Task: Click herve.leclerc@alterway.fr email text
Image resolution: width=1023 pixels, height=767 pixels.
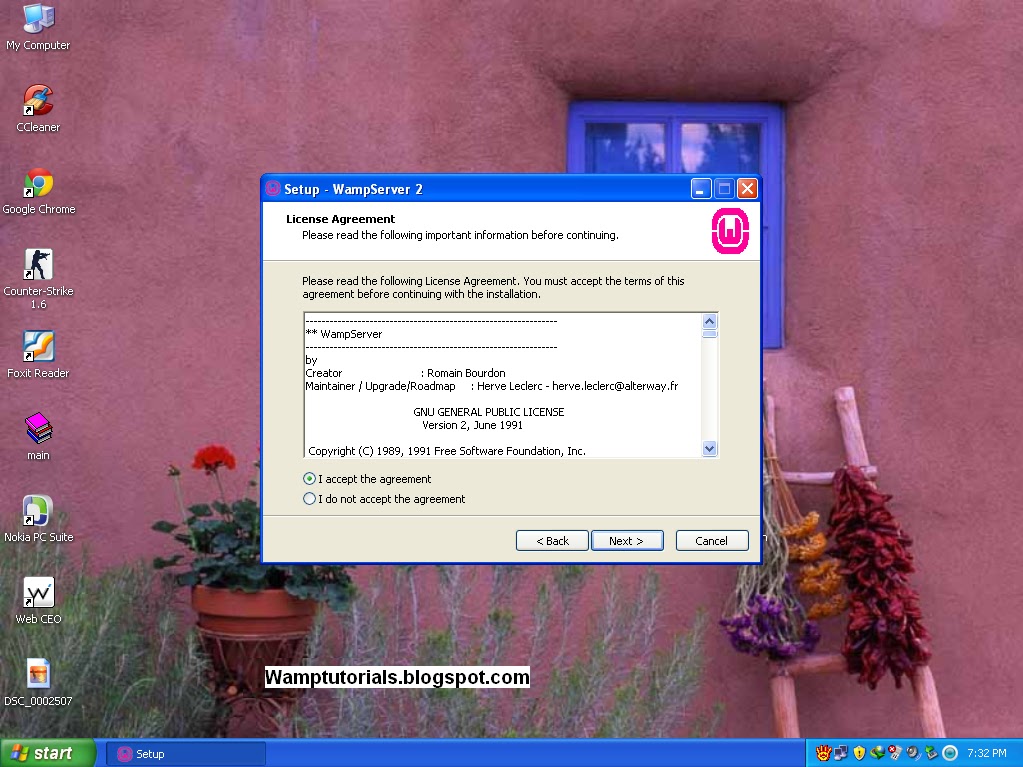Action: point(615,386)
